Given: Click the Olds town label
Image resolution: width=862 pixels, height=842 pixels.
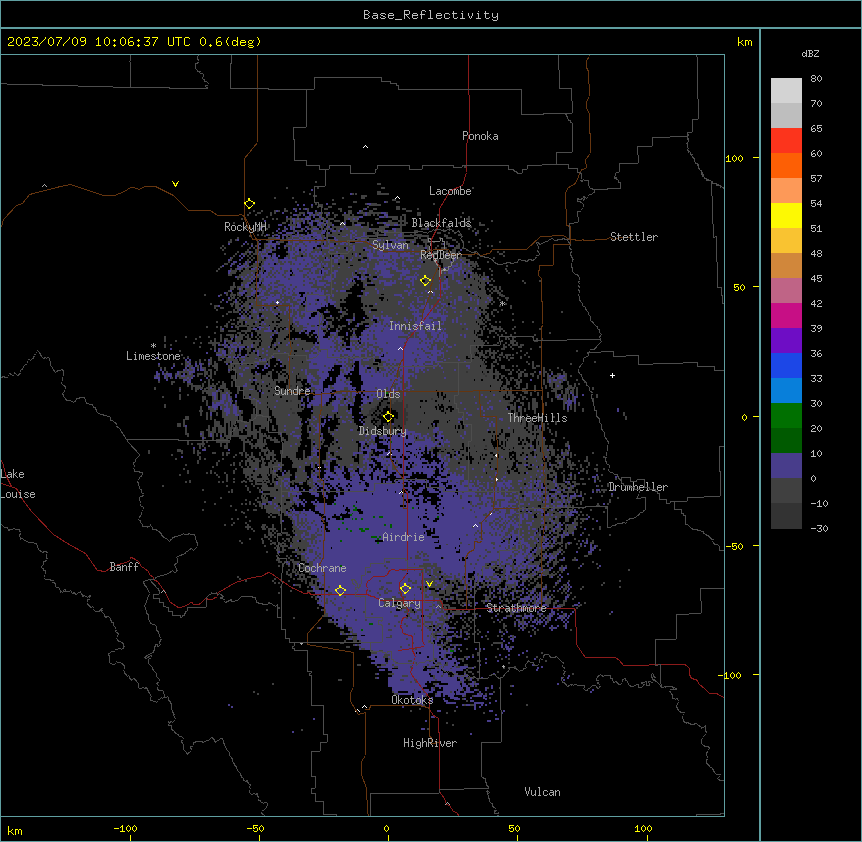Looking at the screenshot, I should point(388,394).
